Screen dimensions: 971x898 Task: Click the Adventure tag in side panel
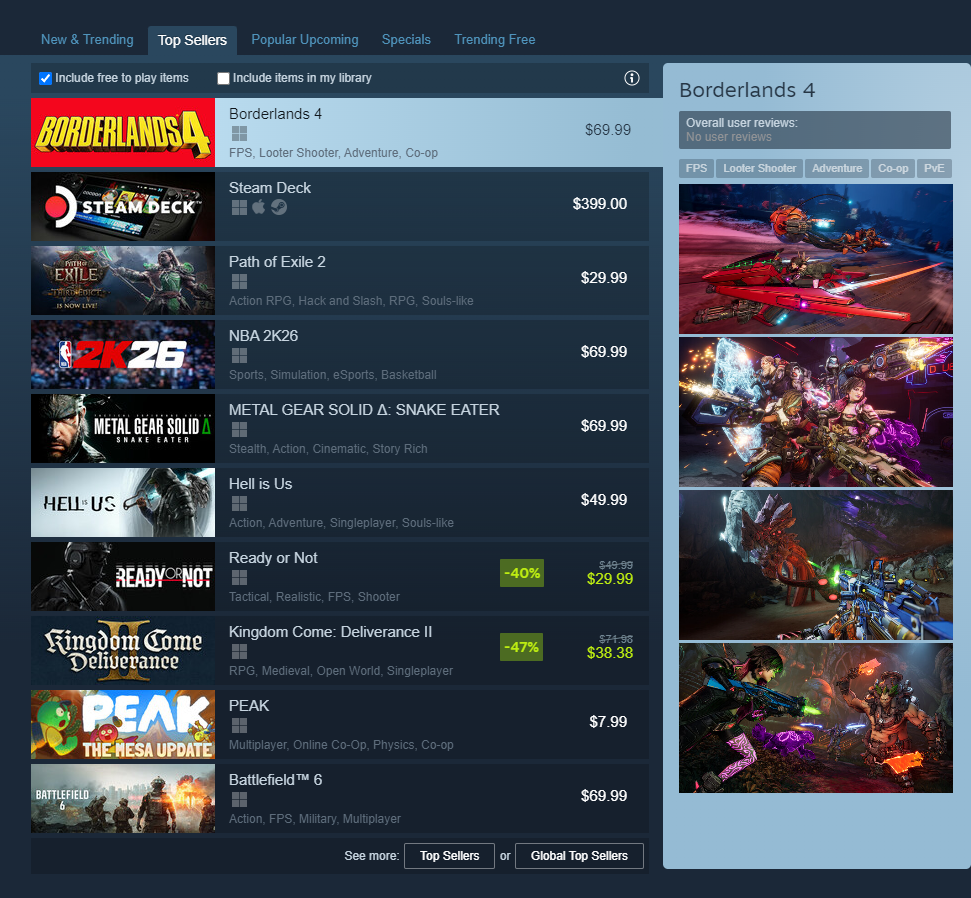pyautogui.click(x=837, y=168)
